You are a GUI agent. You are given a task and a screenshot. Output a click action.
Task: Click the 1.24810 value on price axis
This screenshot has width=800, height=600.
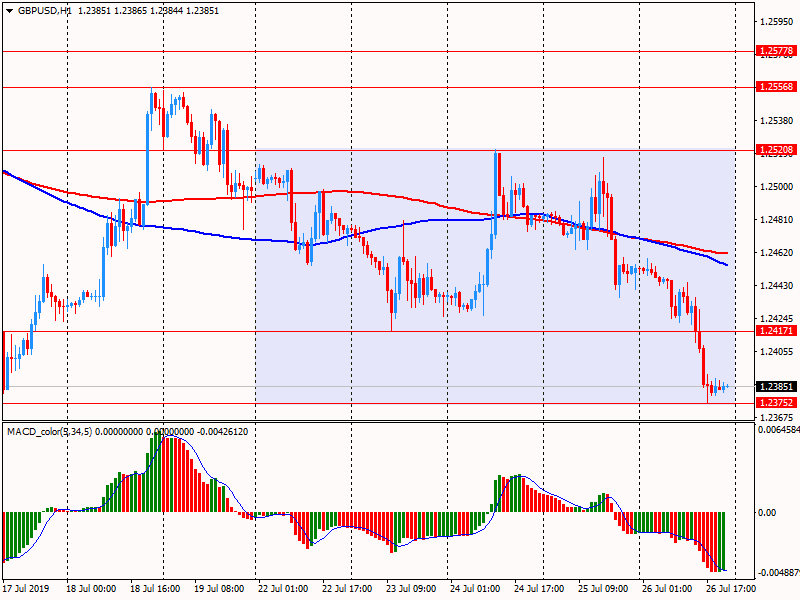[777, 220]
